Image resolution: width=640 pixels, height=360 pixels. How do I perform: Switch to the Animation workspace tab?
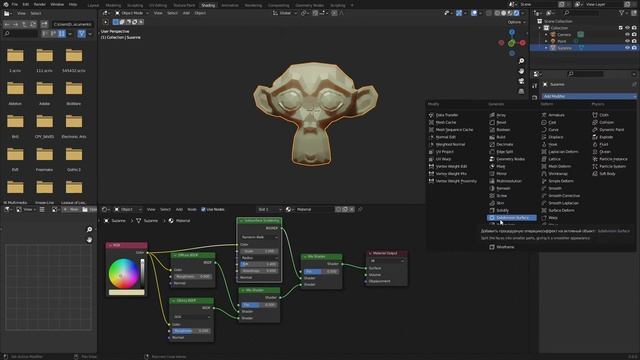(230, 6)
